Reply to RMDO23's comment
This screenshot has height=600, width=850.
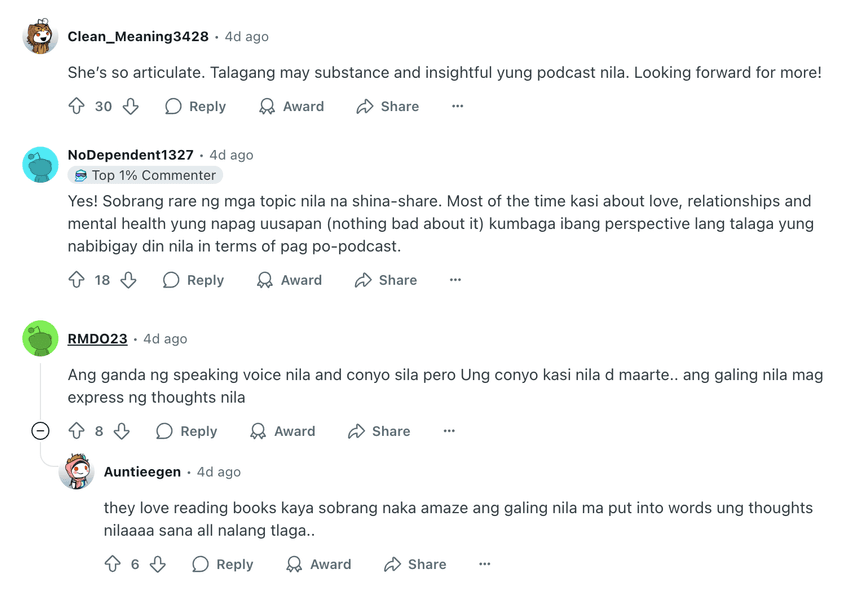pos(187,431)
